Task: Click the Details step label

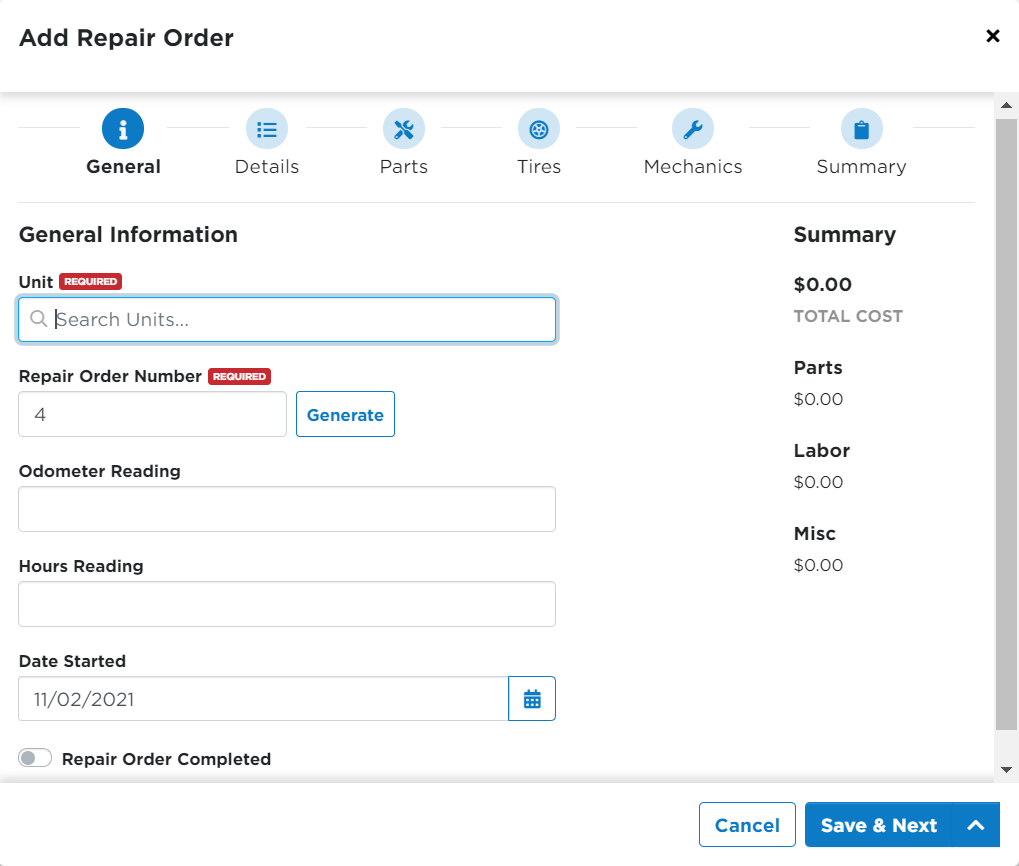Action: coord(267,167)
